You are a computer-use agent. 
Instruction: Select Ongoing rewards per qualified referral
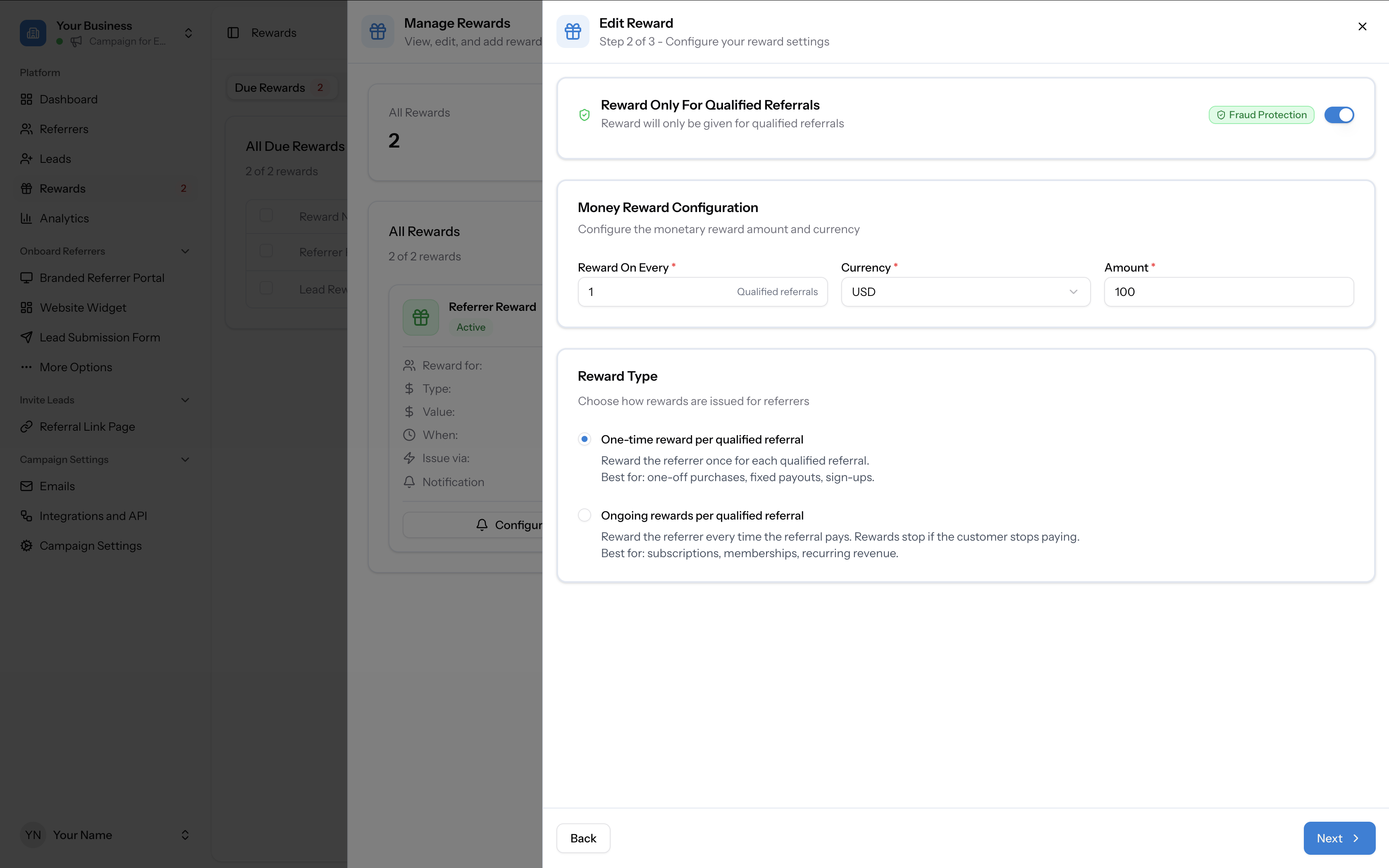[x=584, y=515]
